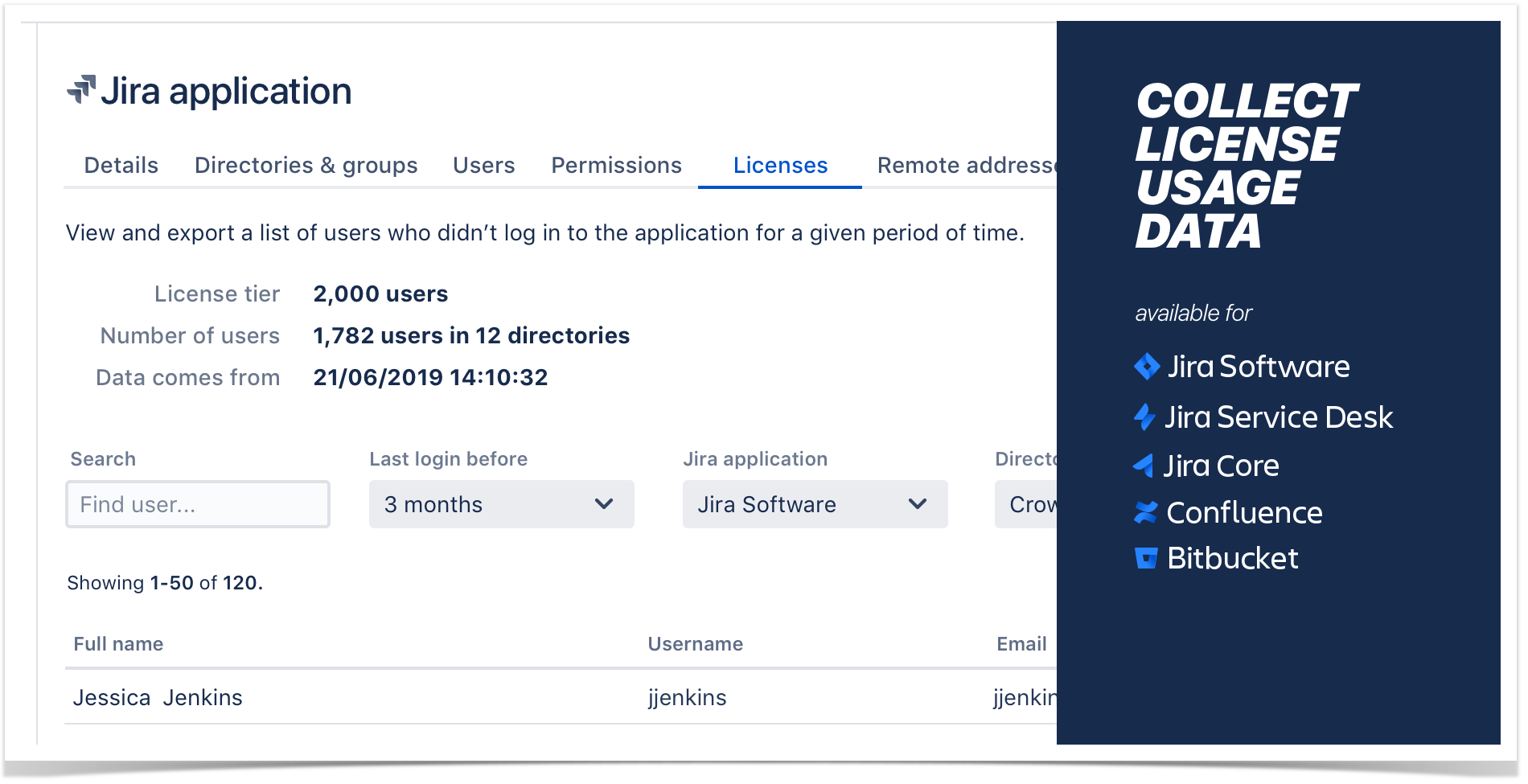Open the Details tab

point(121,166)
